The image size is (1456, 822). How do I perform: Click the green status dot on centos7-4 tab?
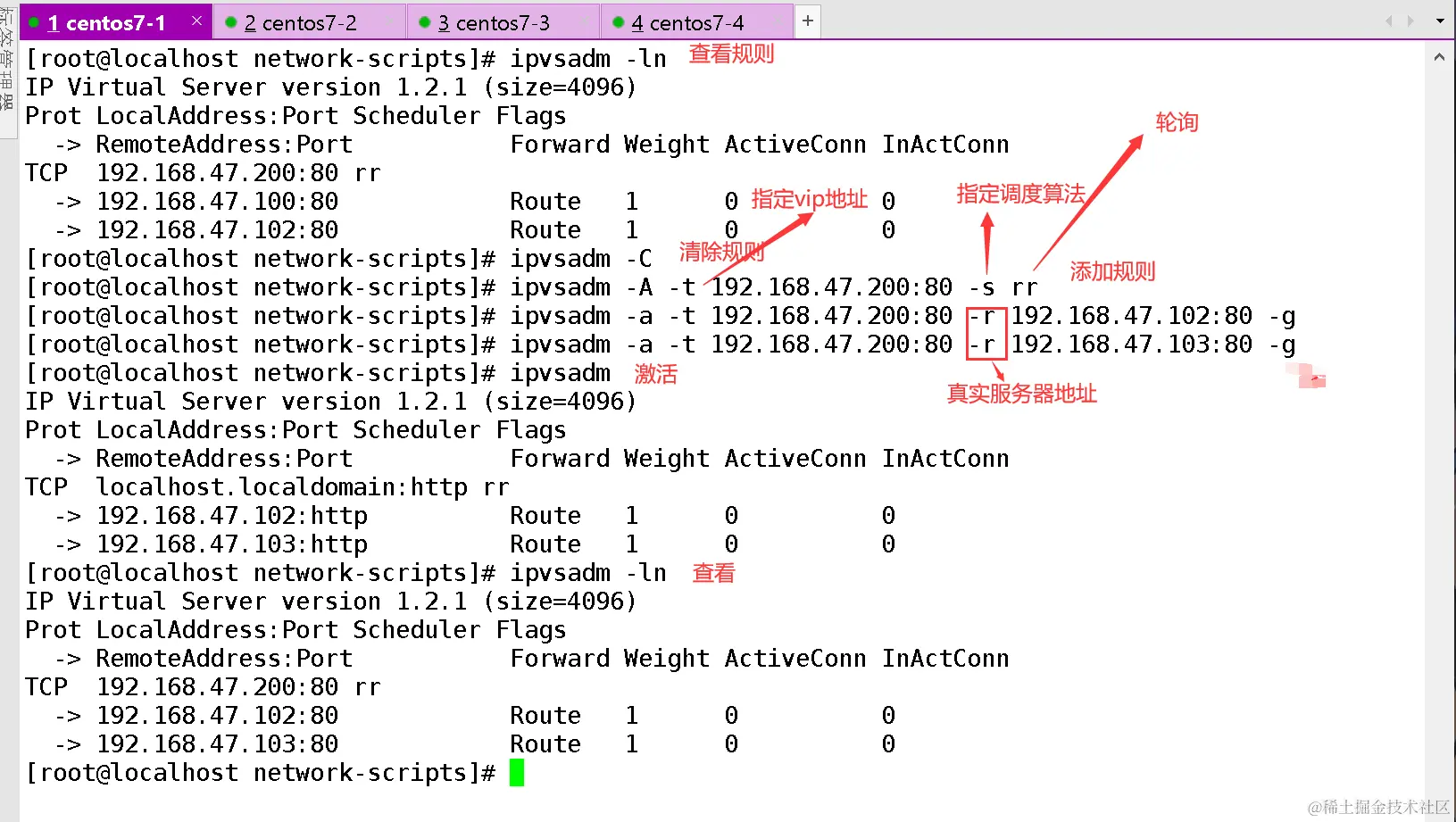[x=618, y=22]
